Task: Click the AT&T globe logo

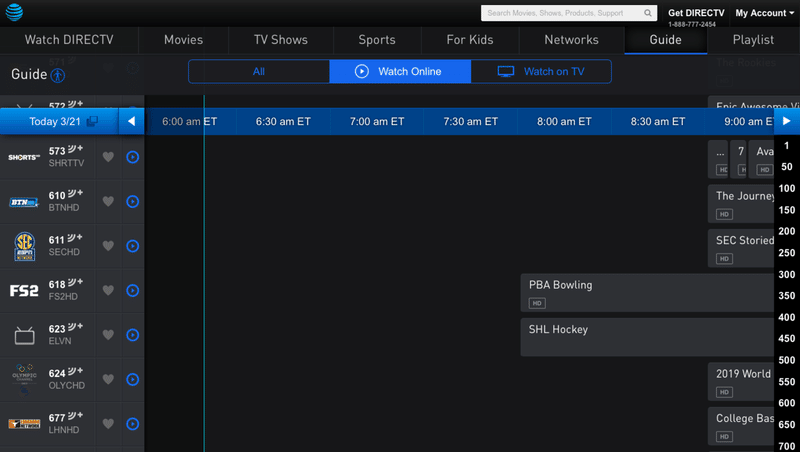Action: coord(14,12)
